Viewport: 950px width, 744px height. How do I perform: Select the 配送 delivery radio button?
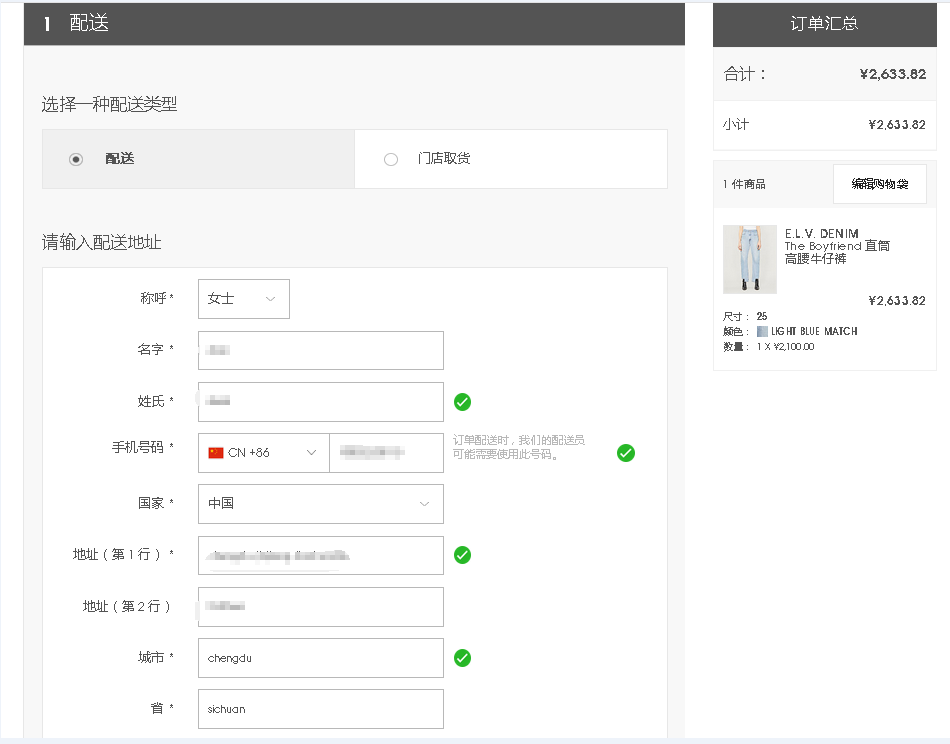pos(76,159)
